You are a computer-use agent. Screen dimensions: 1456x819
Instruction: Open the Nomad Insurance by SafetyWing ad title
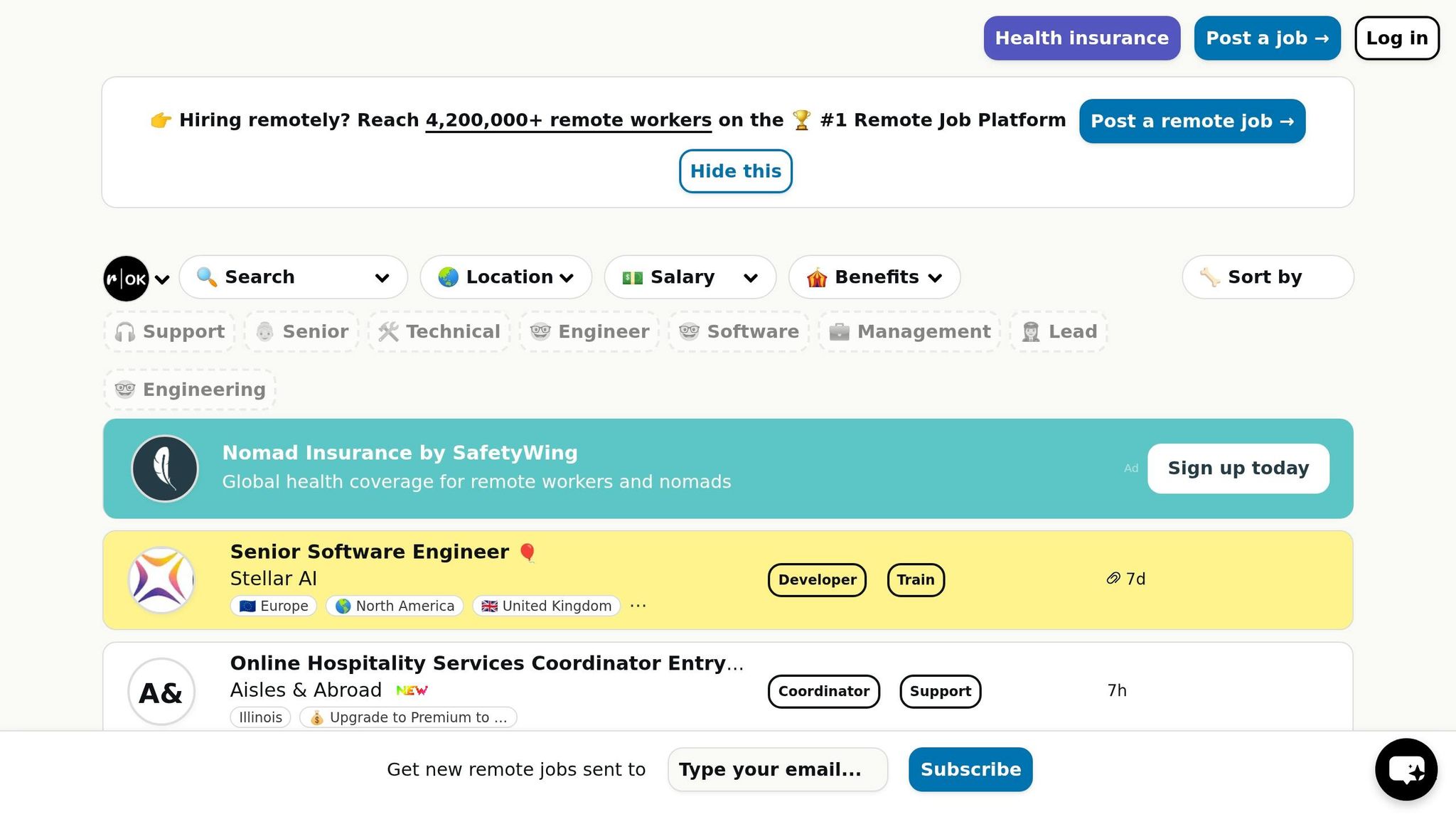pos(400,454)
